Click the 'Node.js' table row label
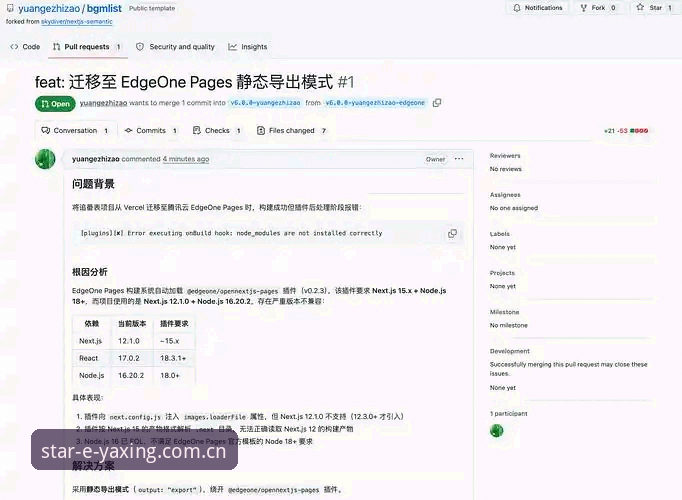 [x=91, y=375]
